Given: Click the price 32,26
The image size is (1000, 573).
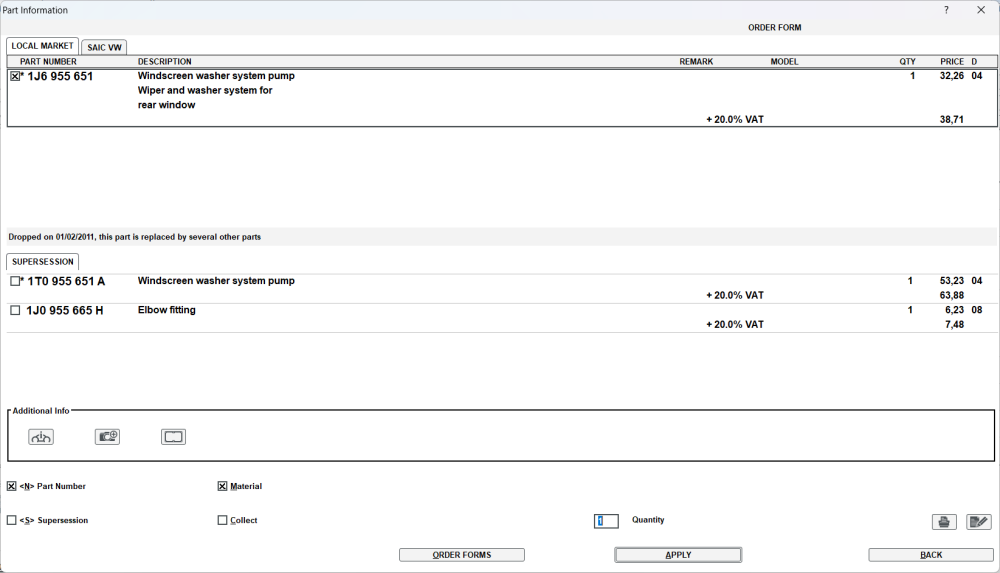Looking at the screenshot, I should pyautogui.click(x=952, y=76).
